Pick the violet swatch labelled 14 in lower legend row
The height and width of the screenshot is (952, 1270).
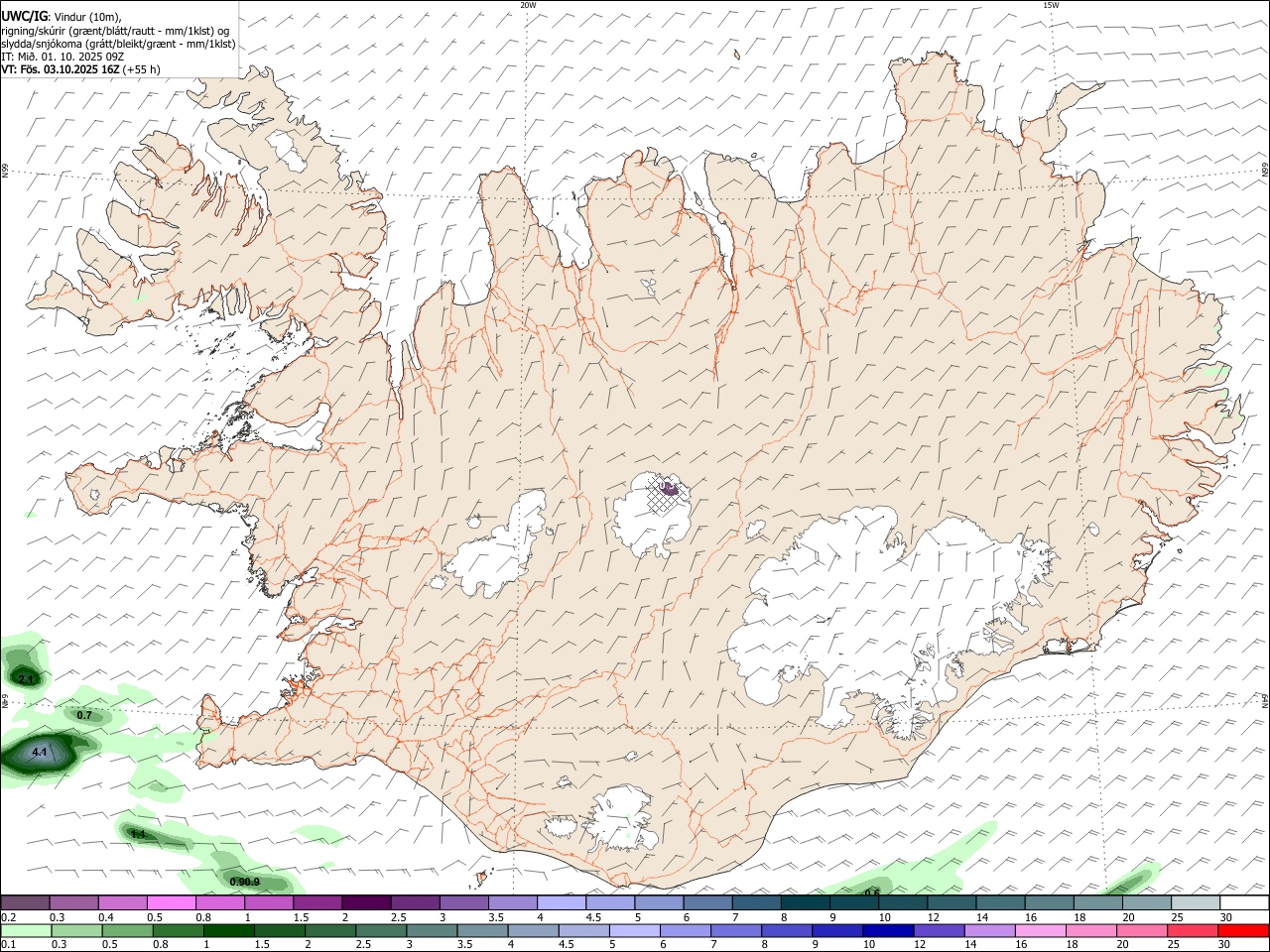(x=989, y=931)
